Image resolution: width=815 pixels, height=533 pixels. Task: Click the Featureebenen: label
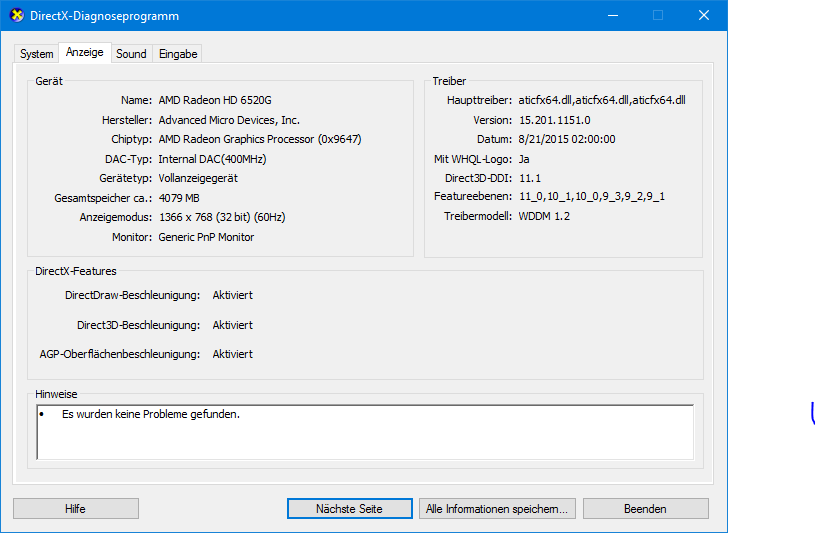473,197
